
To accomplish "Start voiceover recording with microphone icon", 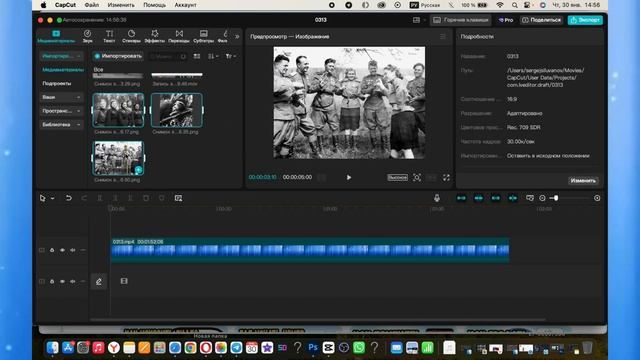I will (437, 198).
